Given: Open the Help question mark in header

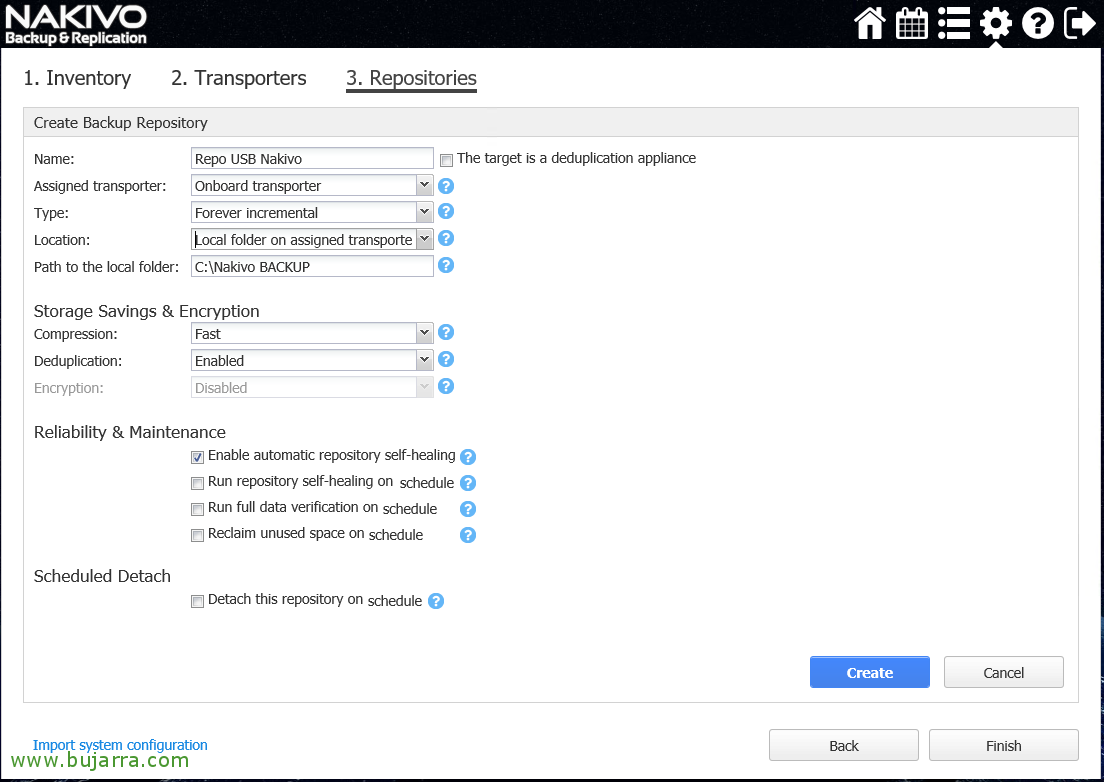Looking at the screenshot, I should (1038, 23).
